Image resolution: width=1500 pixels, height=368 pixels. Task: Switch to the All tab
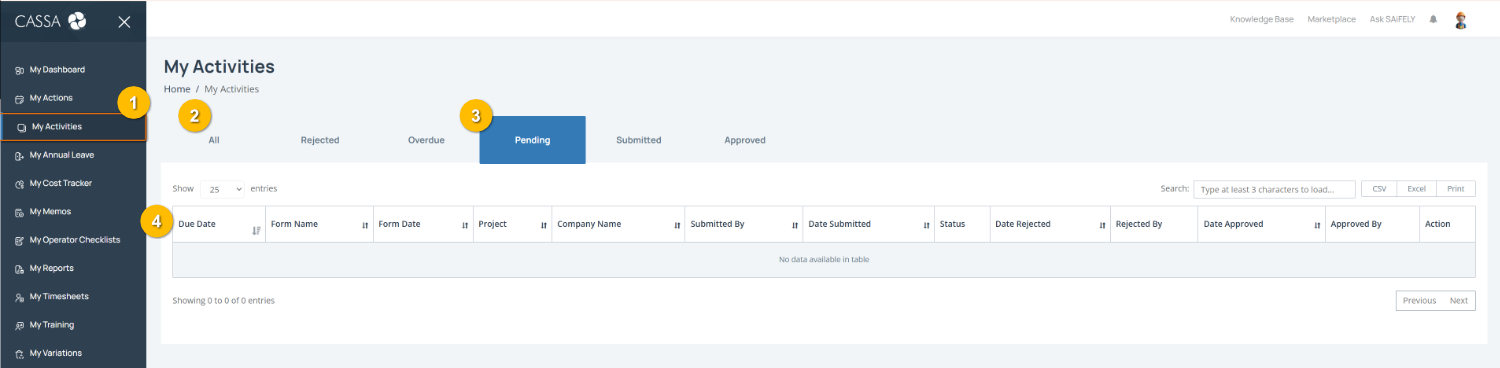[x=214, y=140]
